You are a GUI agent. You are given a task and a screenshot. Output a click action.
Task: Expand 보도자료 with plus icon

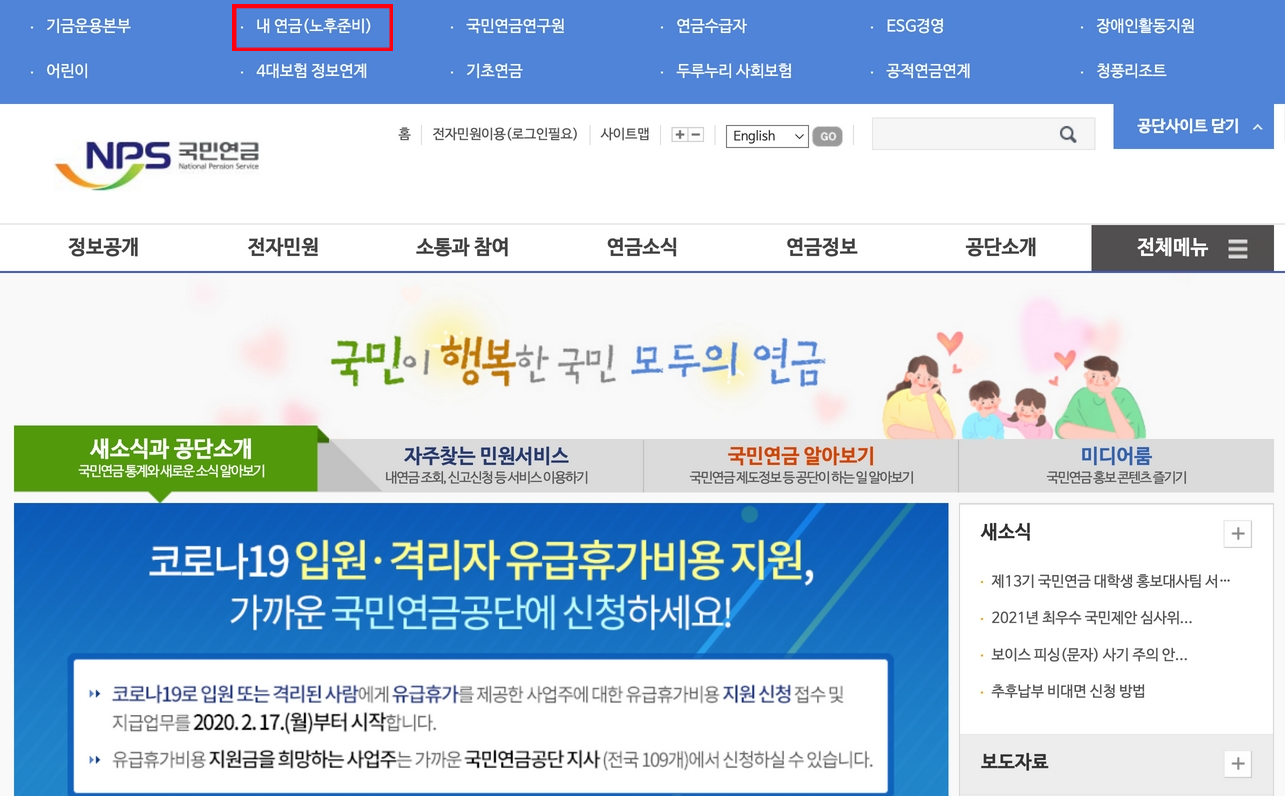[1237, 763]
